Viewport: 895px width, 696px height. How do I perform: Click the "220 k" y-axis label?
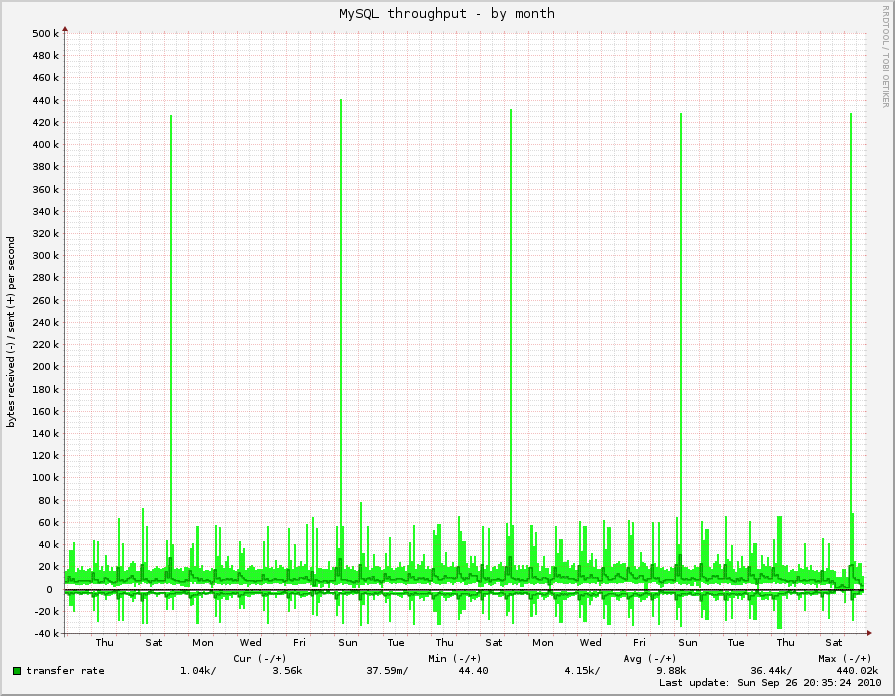(45, 345)
